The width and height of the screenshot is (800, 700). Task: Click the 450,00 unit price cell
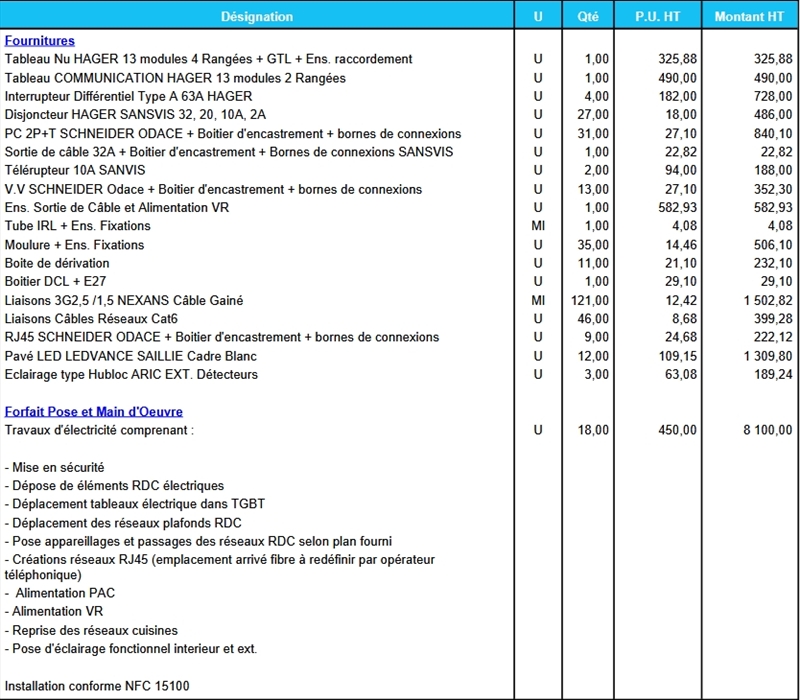[x=677, y=430]
